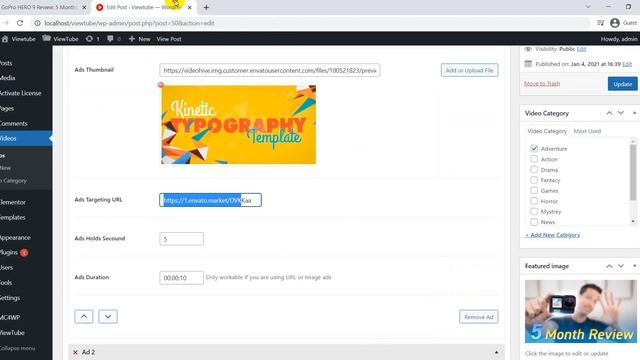Check the Action category
640x360 pixels.
[x=534, y=159]
